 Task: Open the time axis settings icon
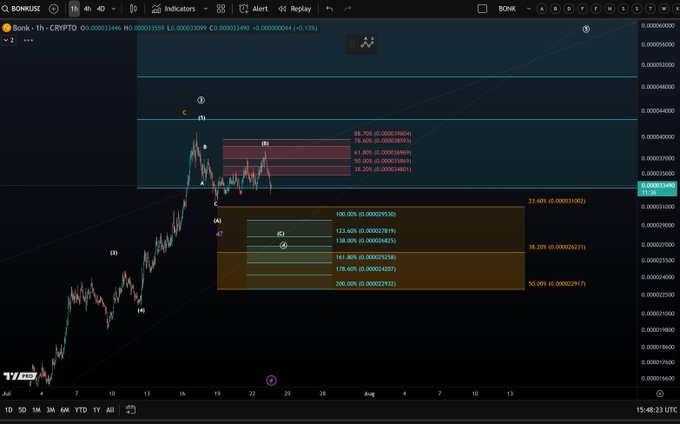[x=660, y=394]
